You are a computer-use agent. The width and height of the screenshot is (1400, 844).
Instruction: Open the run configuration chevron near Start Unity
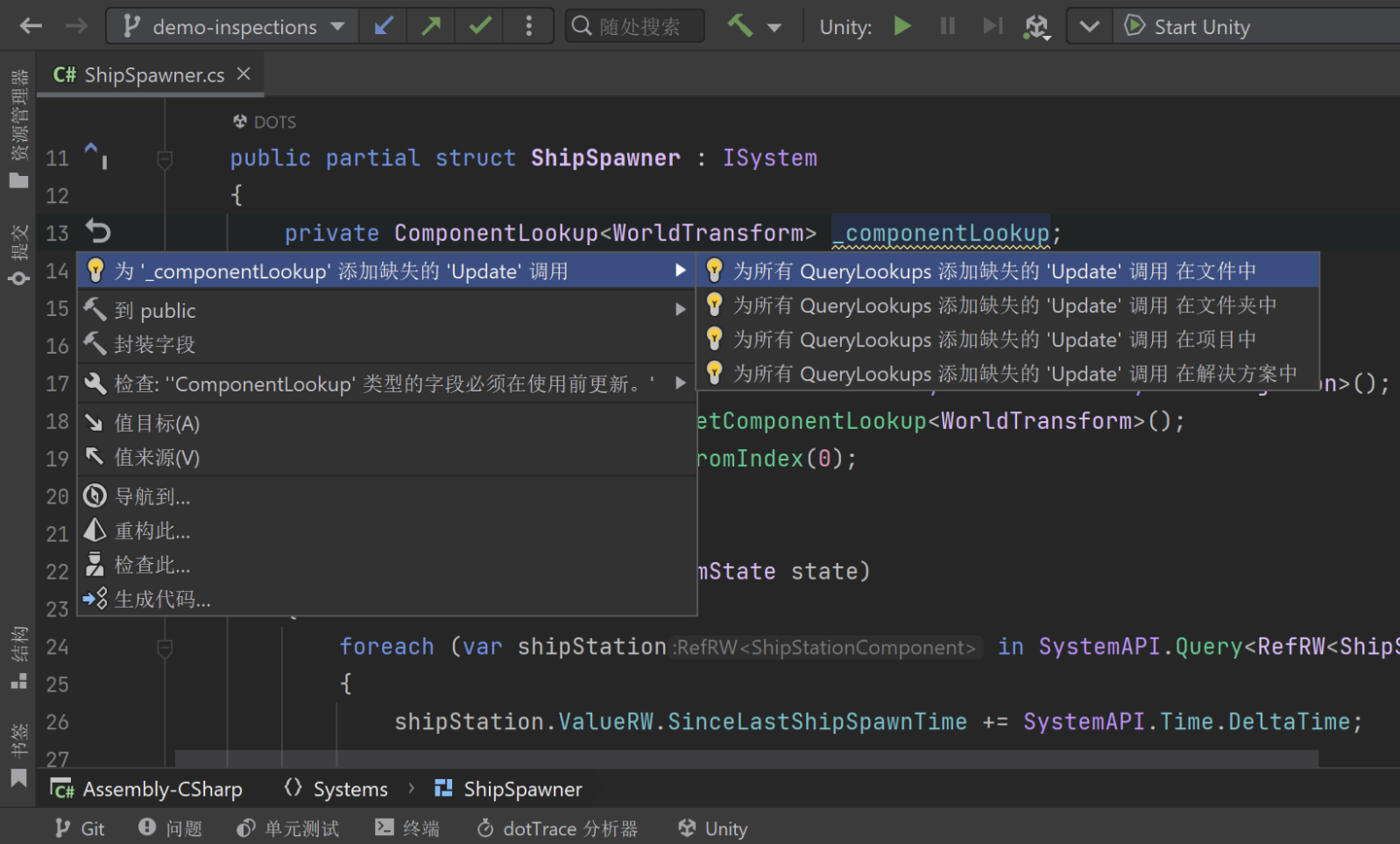coord(1089,26)
